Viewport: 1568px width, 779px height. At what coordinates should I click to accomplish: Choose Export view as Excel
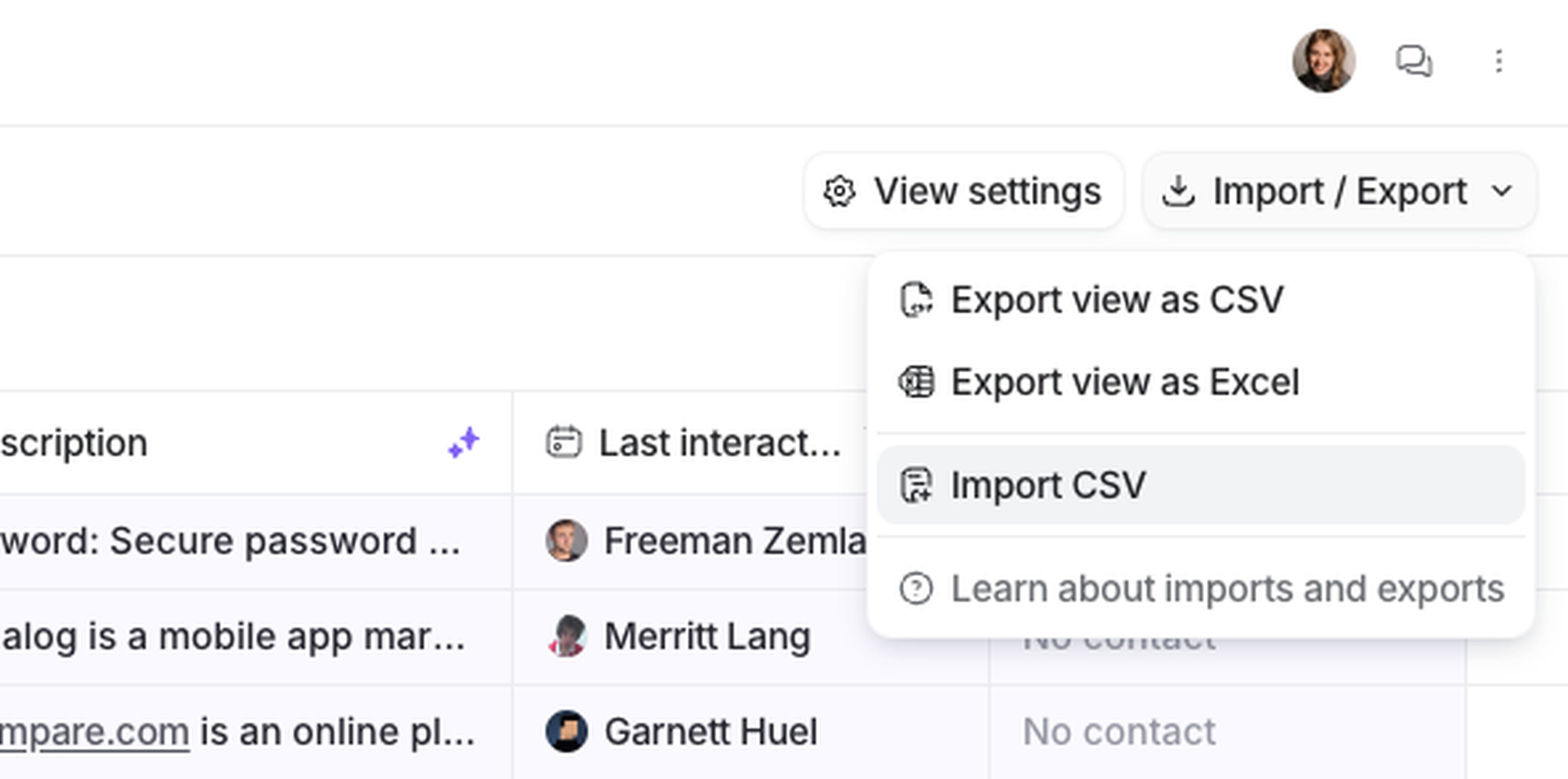point(1125,382)
